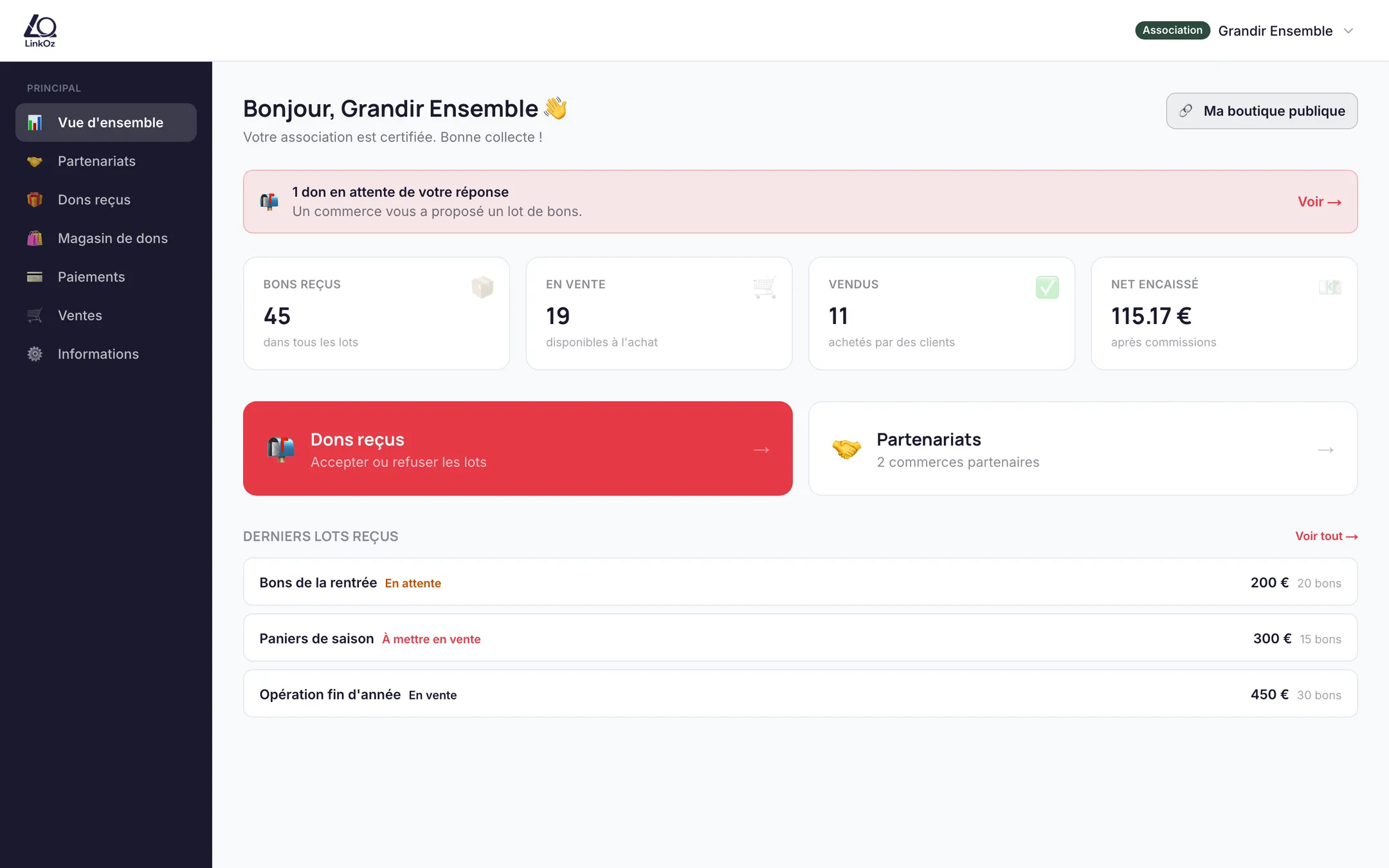Click the shopping bags icon beside Magasin de dons
Screen dimensions: 1389x868
(35, 239)
